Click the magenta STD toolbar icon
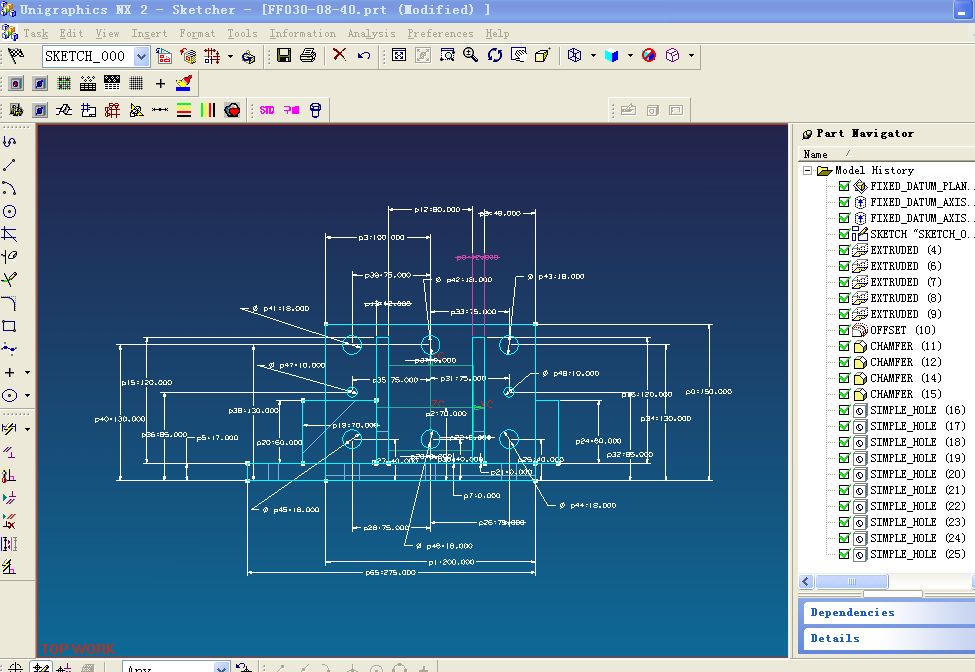The height and width of the screenshot is (672, 975). pyautogui.click(x=267, y=110)
